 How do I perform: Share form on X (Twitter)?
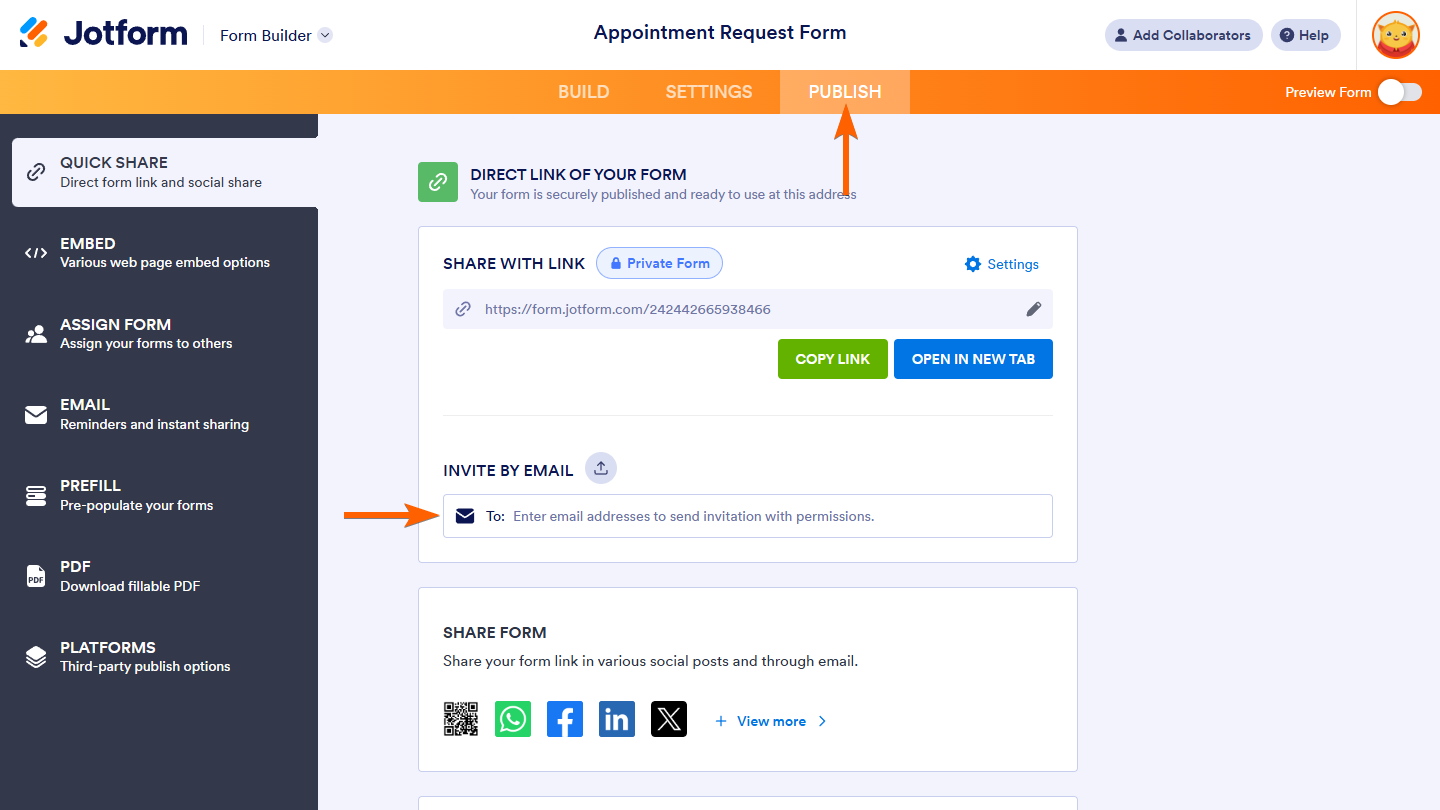point(669,719)
